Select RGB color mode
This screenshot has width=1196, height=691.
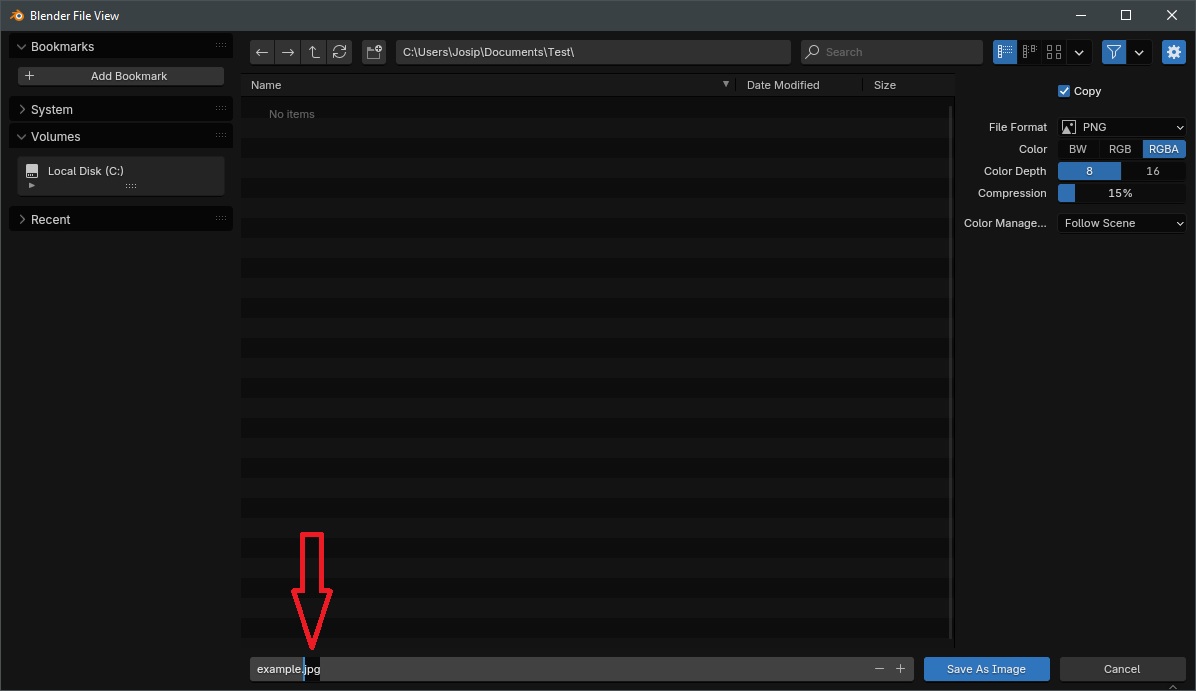(1120, 149)
